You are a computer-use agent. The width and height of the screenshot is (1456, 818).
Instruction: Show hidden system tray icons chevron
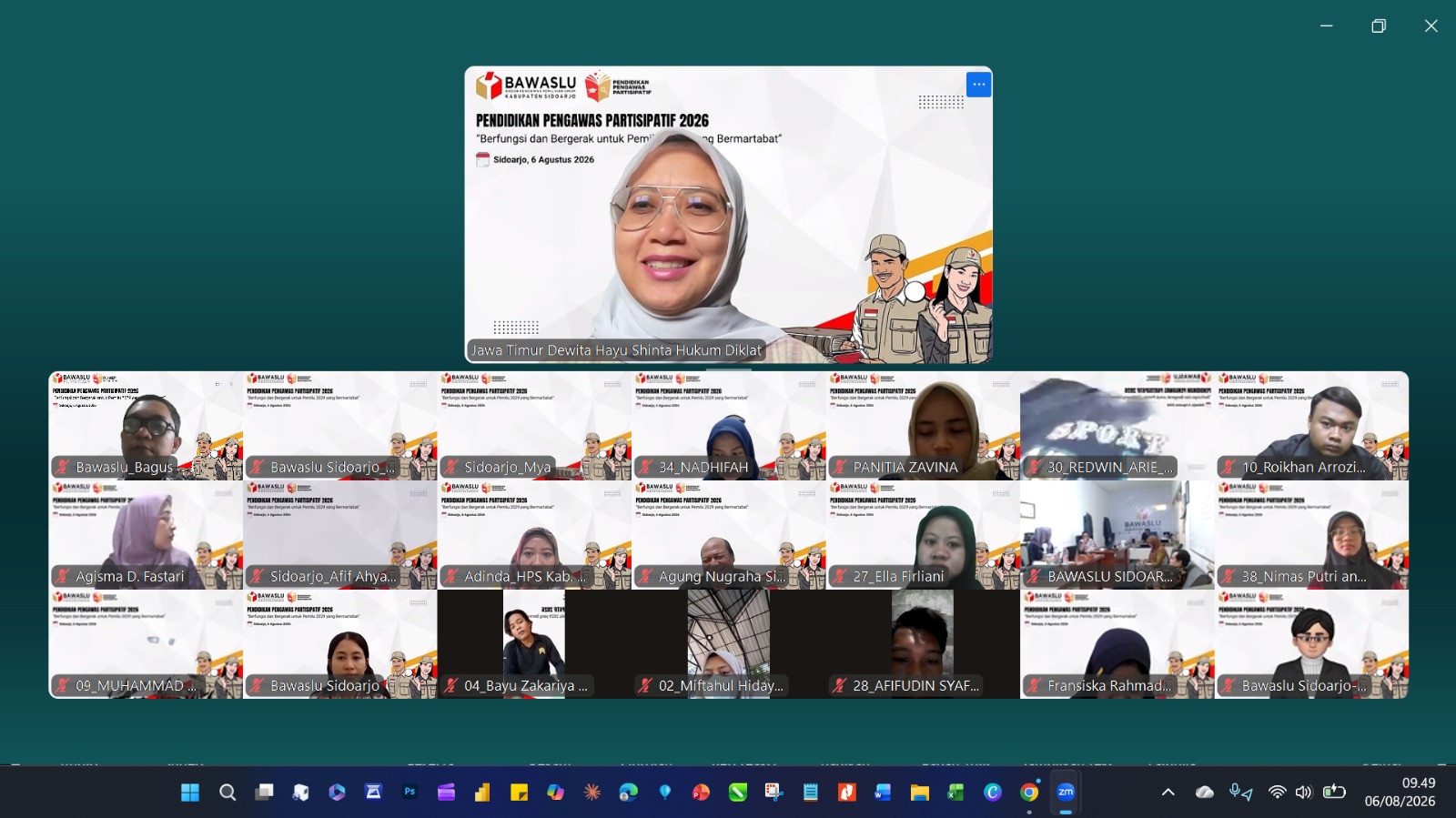1168,793
